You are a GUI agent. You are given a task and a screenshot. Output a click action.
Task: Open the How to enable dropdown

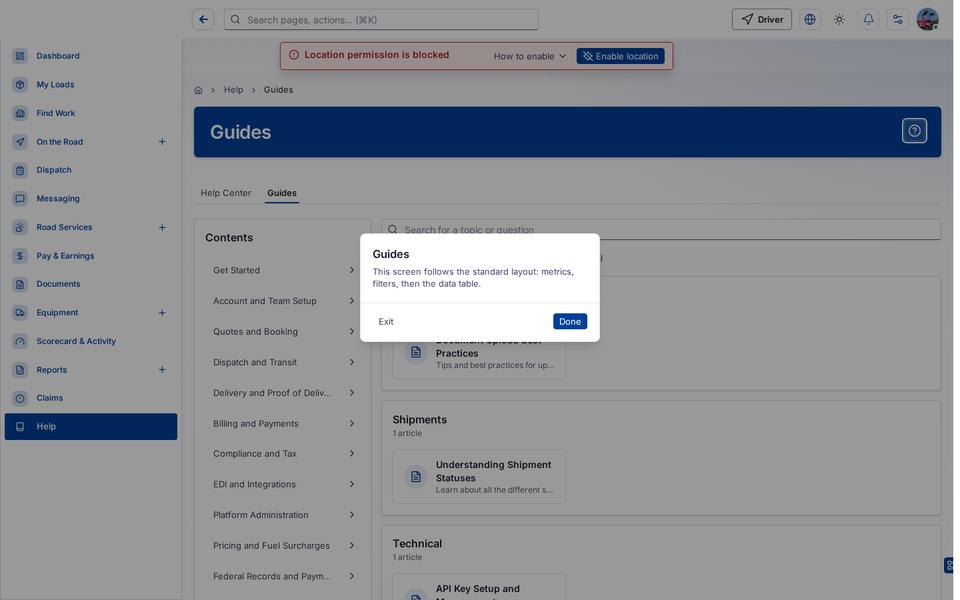coord(530,56)
